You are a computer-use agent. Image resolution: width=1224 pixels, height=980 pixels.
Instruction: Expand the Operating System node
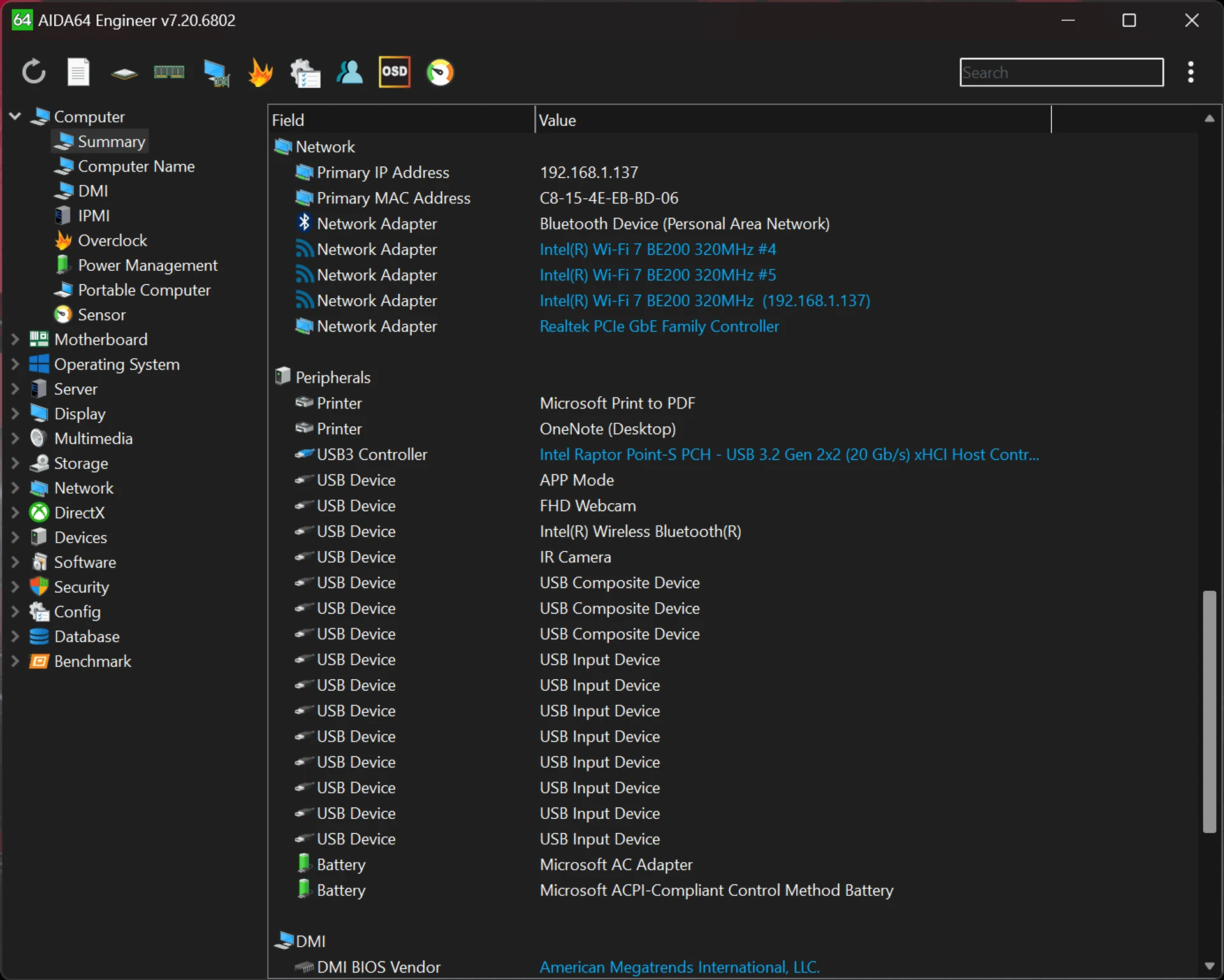coord(15,364)
